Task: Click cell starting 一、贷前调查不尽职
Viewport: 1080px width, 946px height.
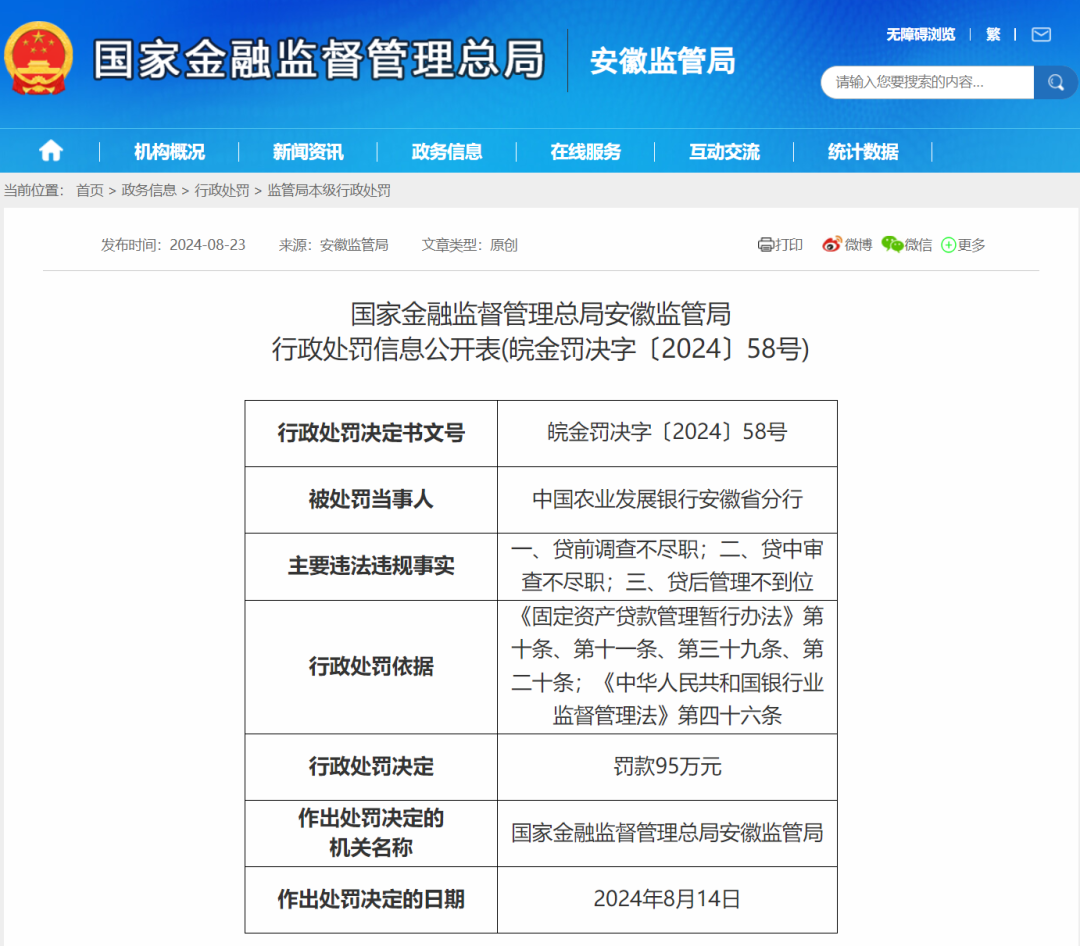Action: pyautogui.click(x=667, y=566)
